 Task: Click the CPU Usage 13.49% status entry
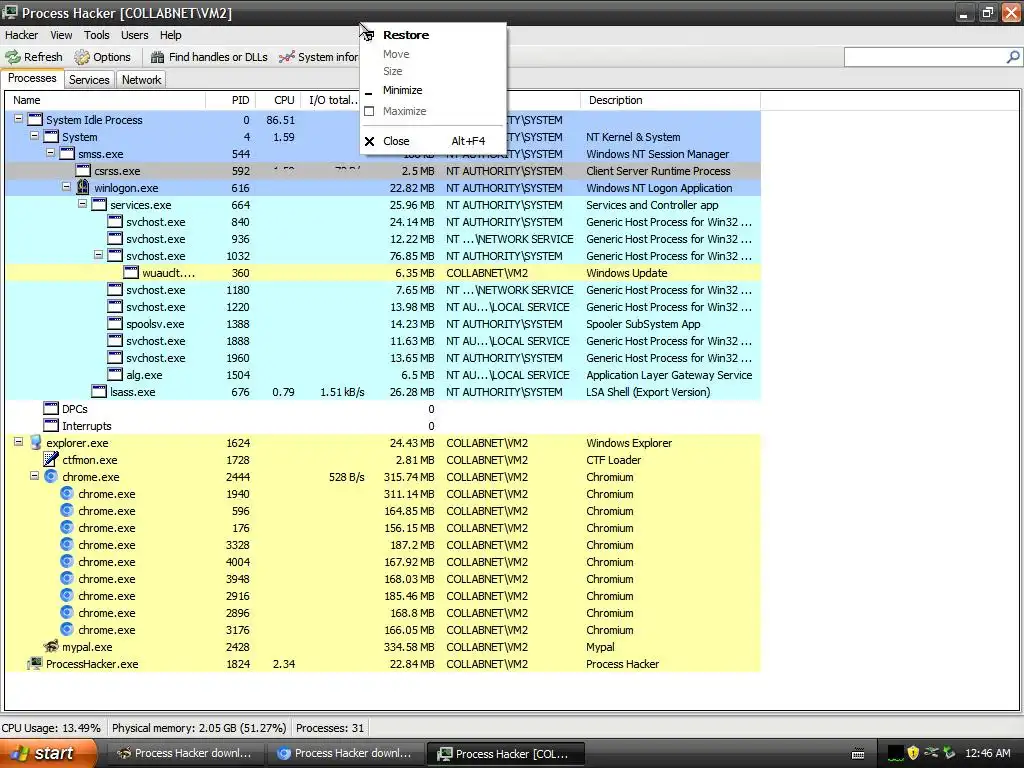(51, 728)
